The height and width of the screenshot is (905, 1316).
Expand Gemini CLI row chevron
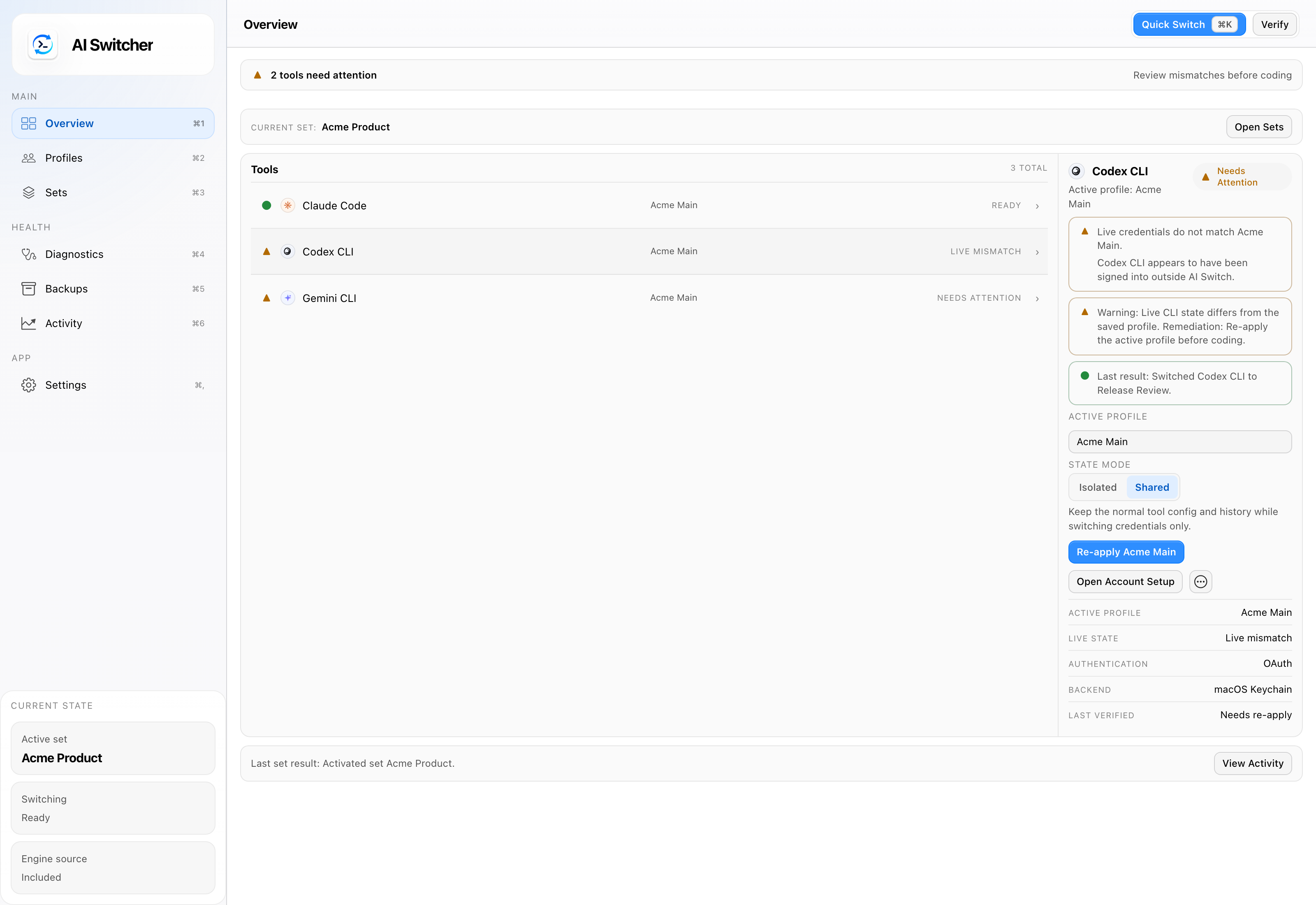1037,298
